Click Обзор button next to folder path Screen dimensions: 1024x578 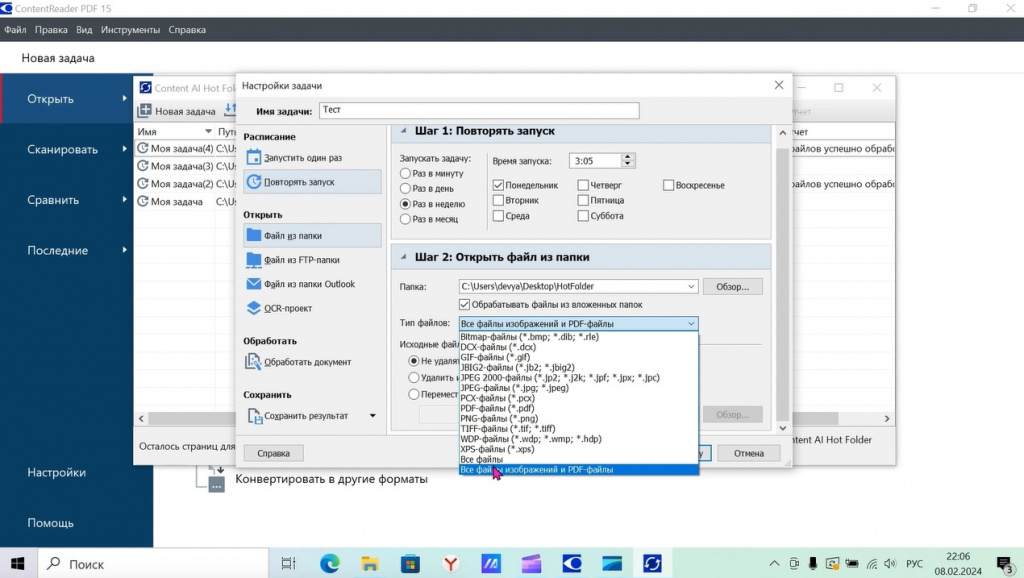[733, 286]
